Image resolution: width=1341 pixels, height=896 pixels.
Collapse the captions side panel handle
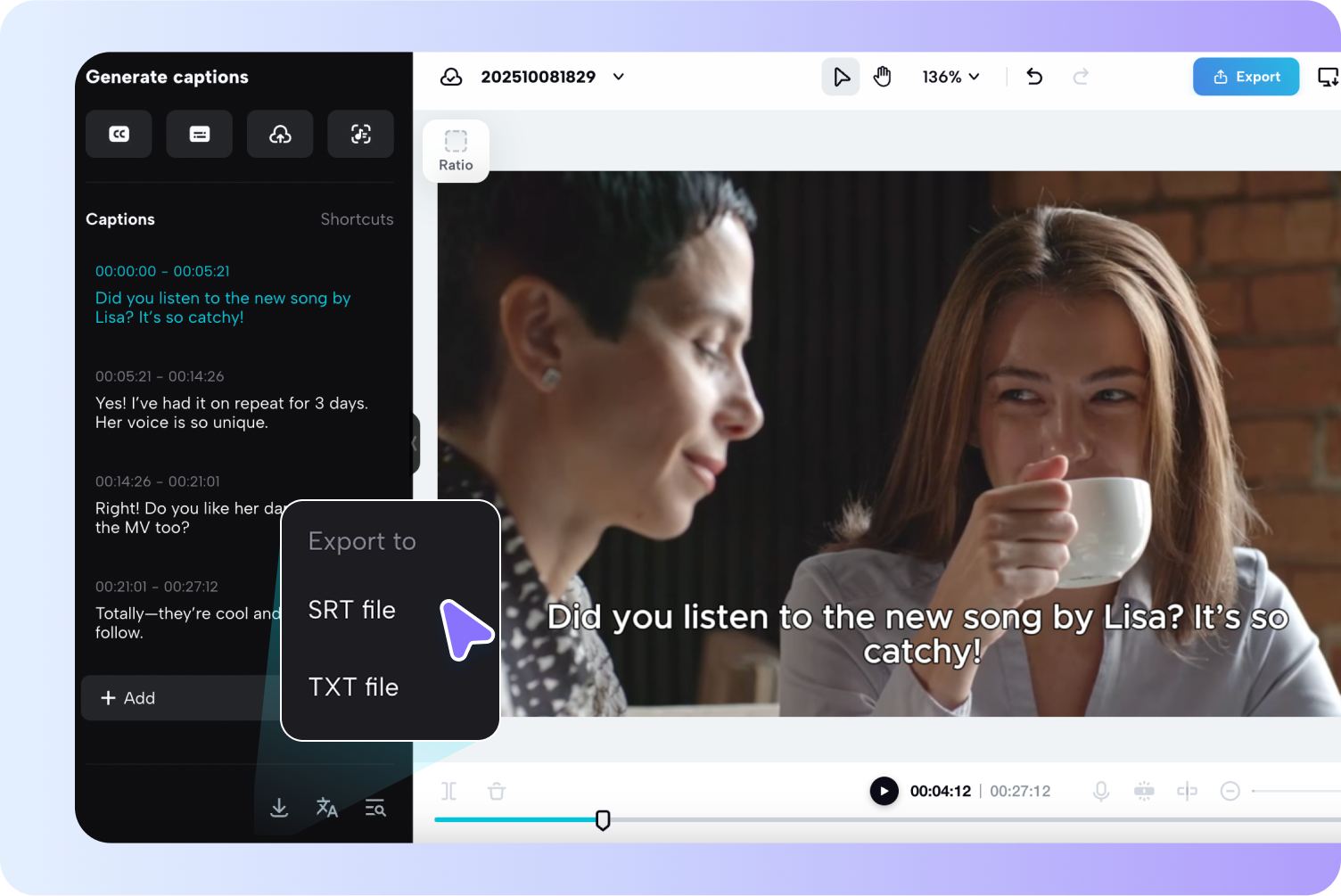415,443
